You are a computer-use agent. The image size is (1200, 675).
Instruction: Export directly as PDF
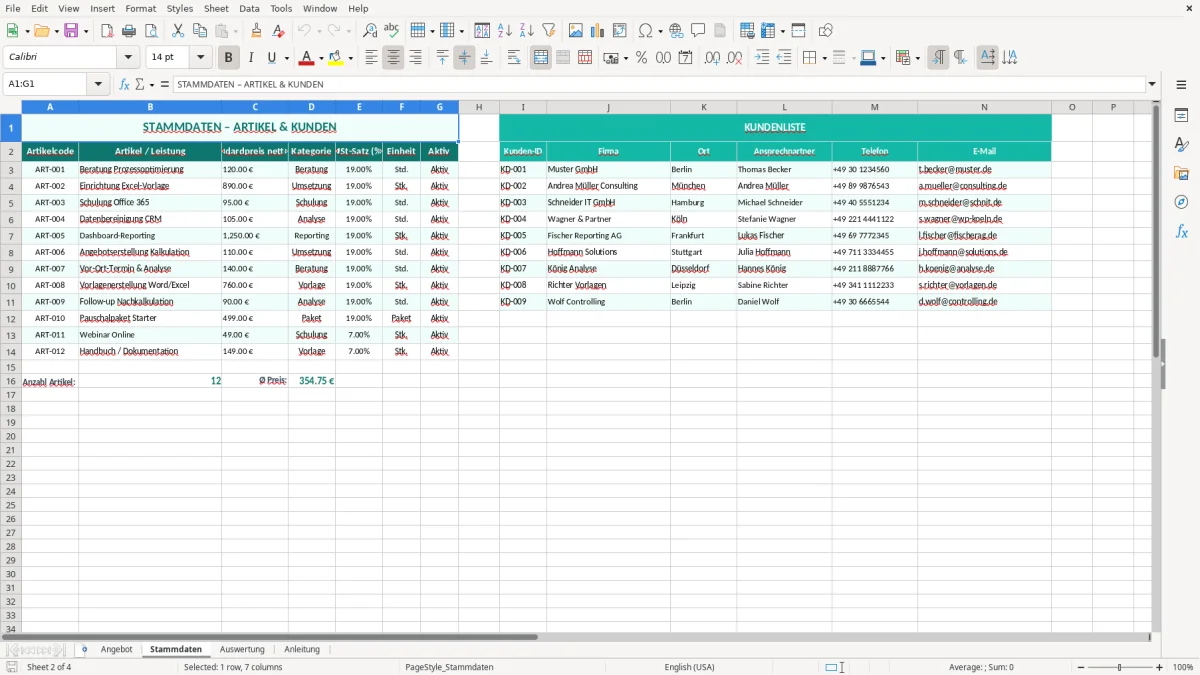point(107,31)
